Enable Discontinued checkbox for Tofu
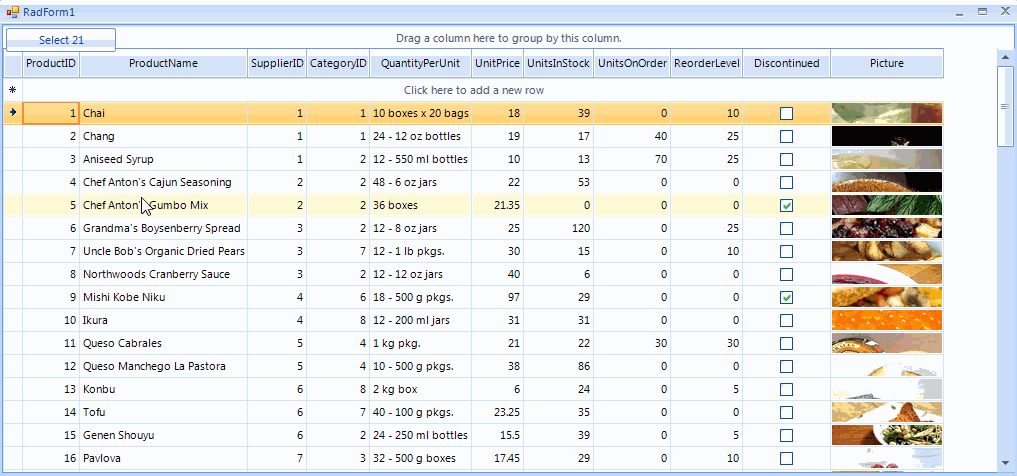Viewport: 1017px width, 476px height. click(786, 412)
